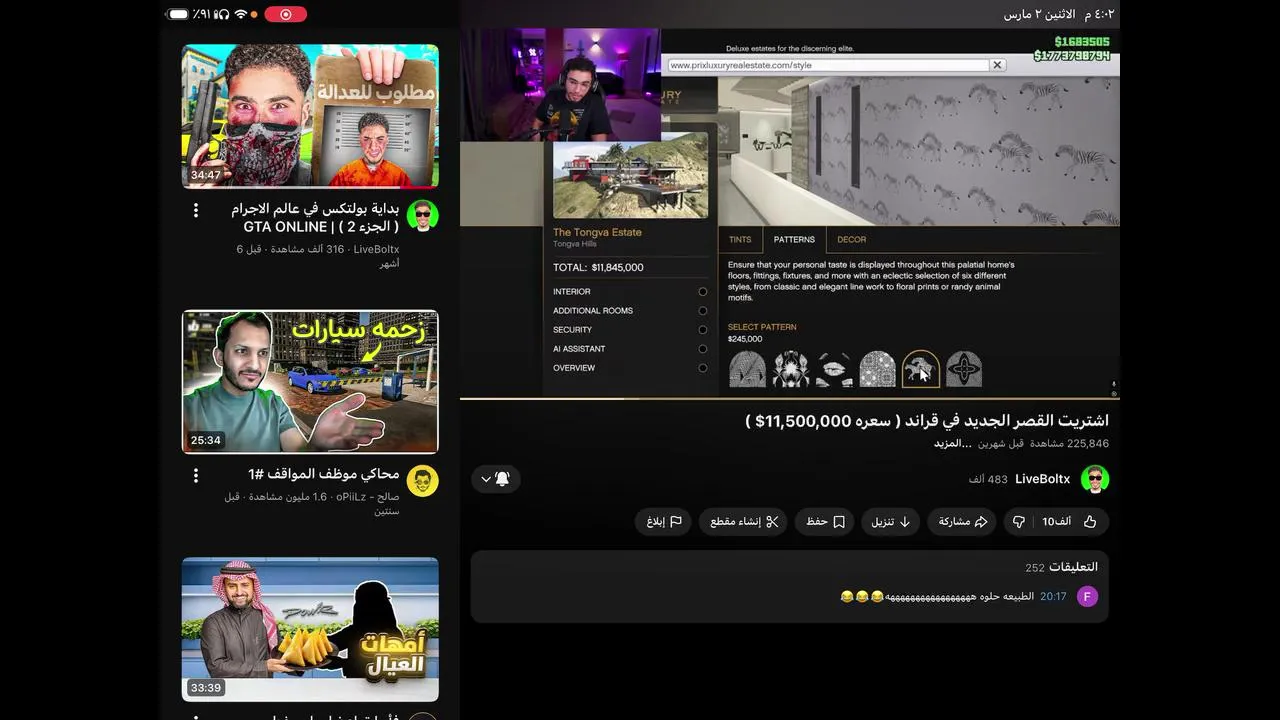Click the 34:47 duration badge

[205, 175]
